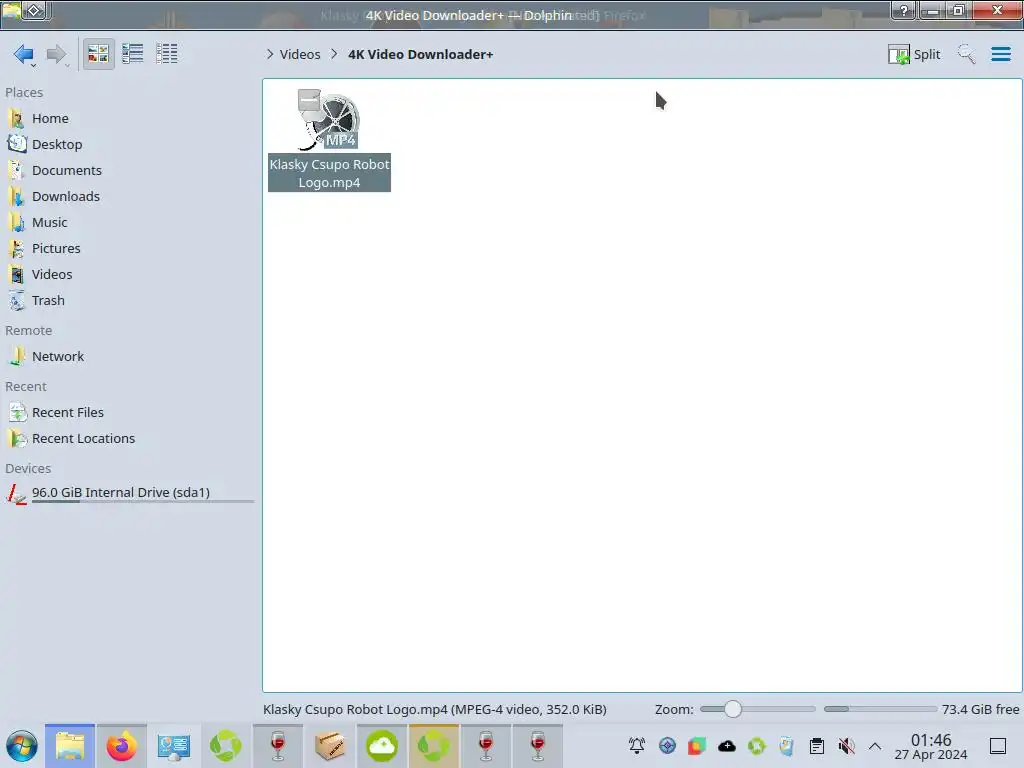
Task: Click the show desktop button
Action: 998,746
